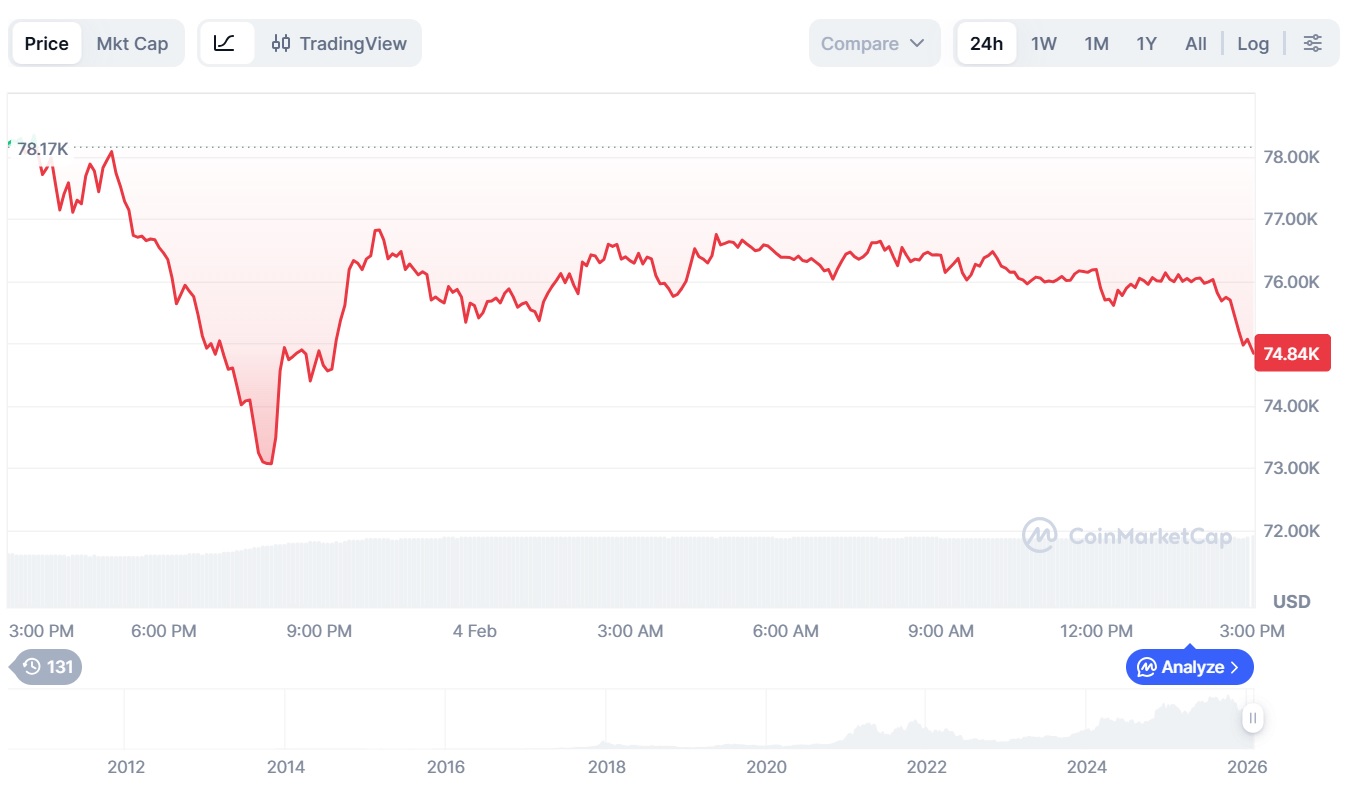Open chart settings sliders icon
Viewport: 1350px width, 807px height.
tap(1312, 43)
